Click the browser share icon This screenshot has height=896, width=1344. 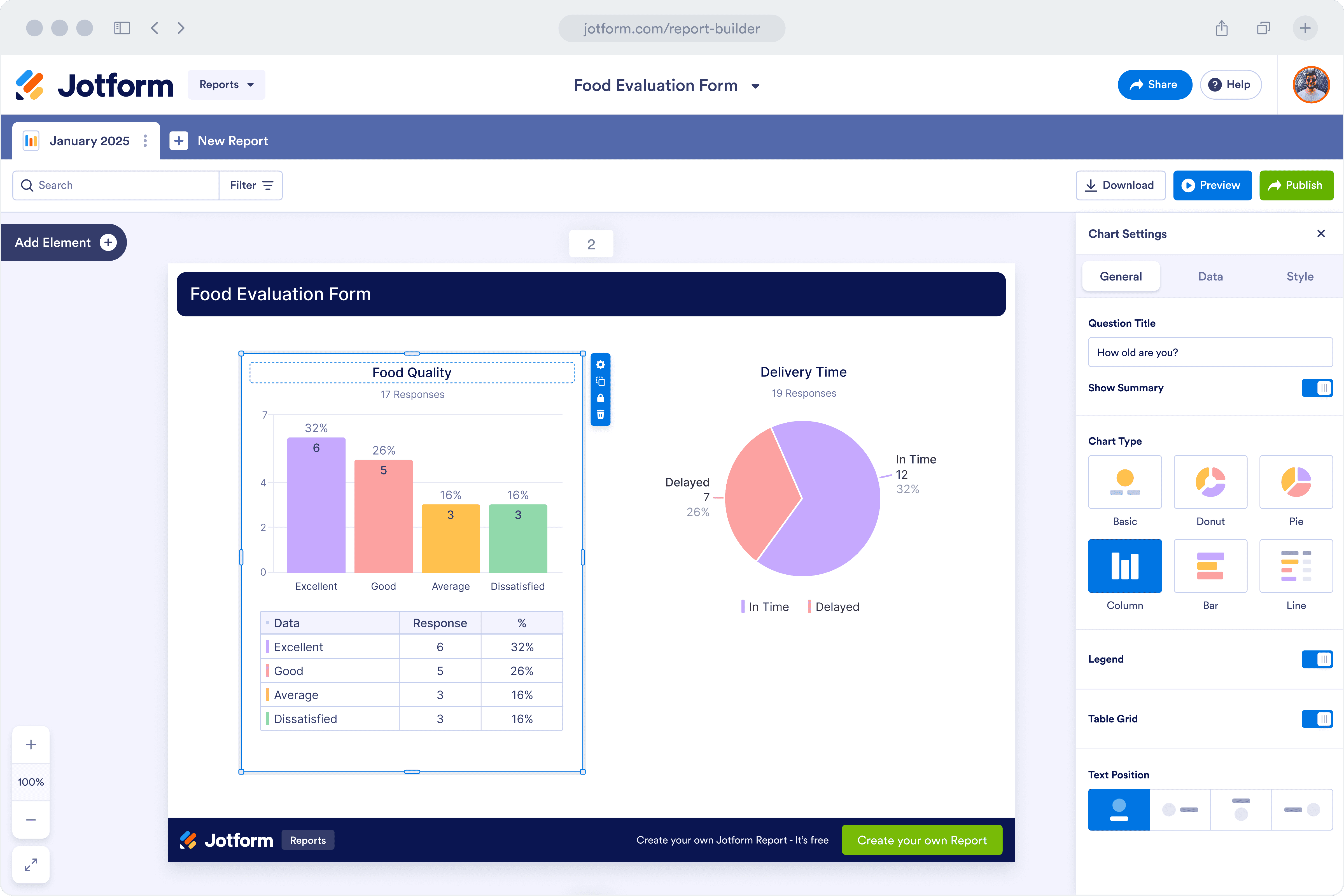point(1222,28)
